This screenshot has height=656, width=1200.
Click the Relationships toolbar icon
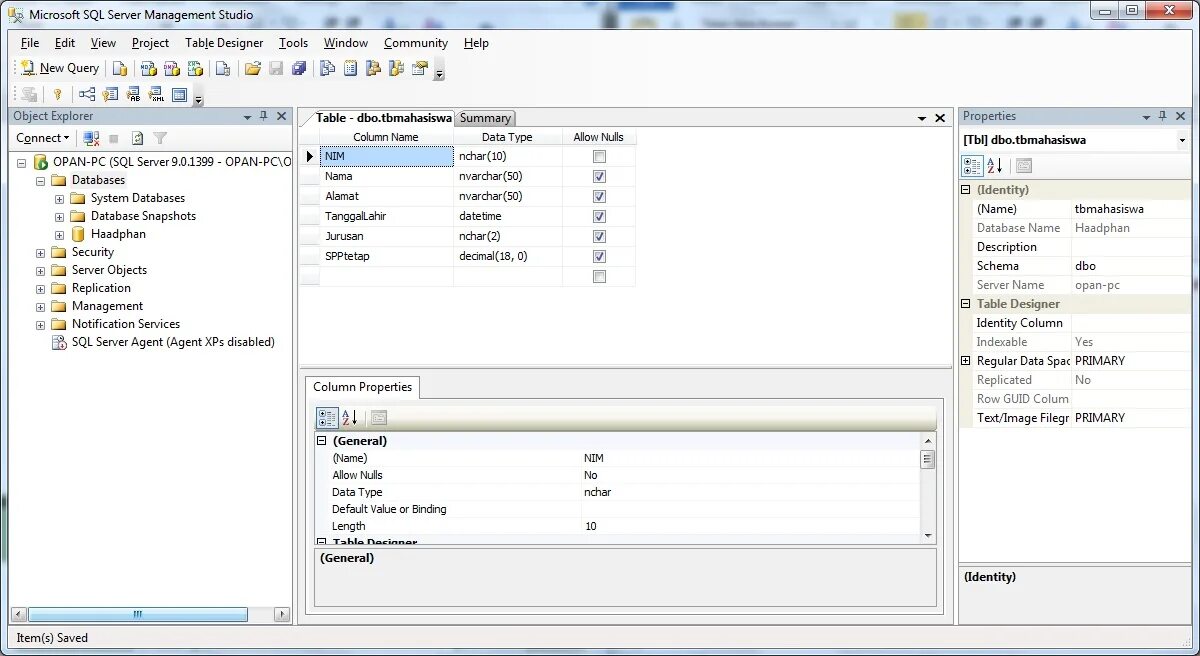87,94
